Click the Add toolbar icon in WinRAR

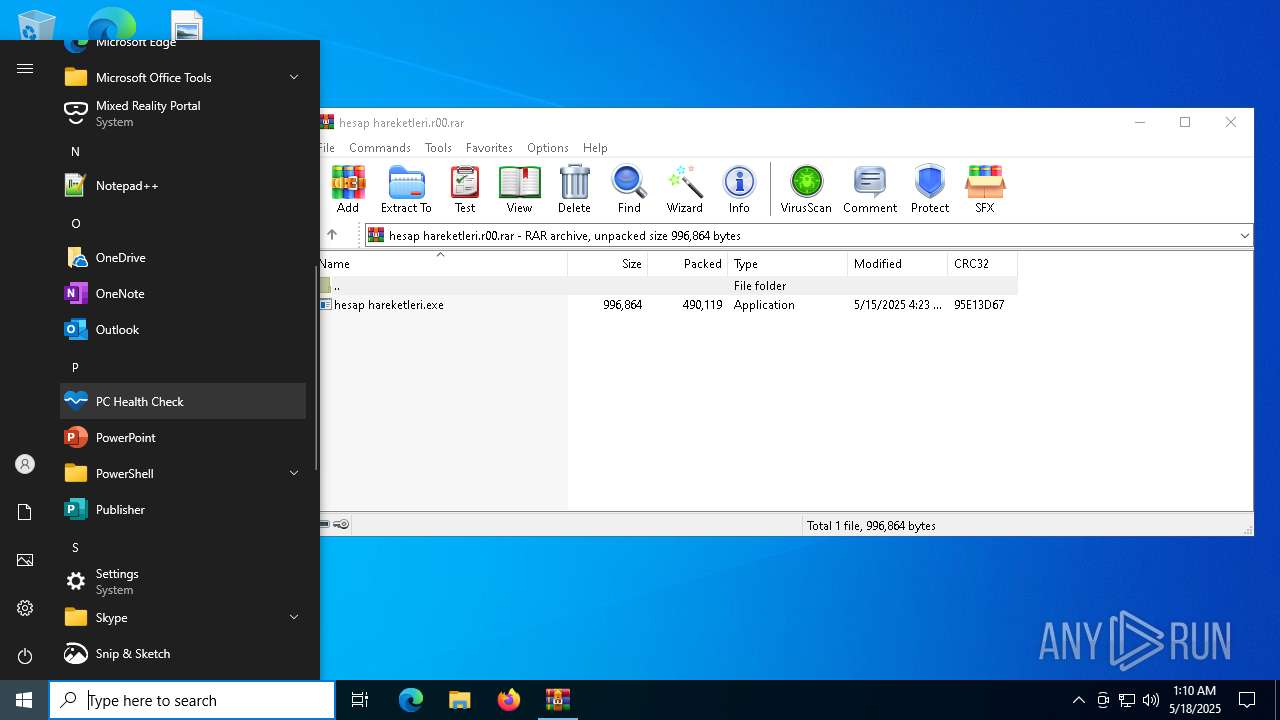[x=348, y=190]
